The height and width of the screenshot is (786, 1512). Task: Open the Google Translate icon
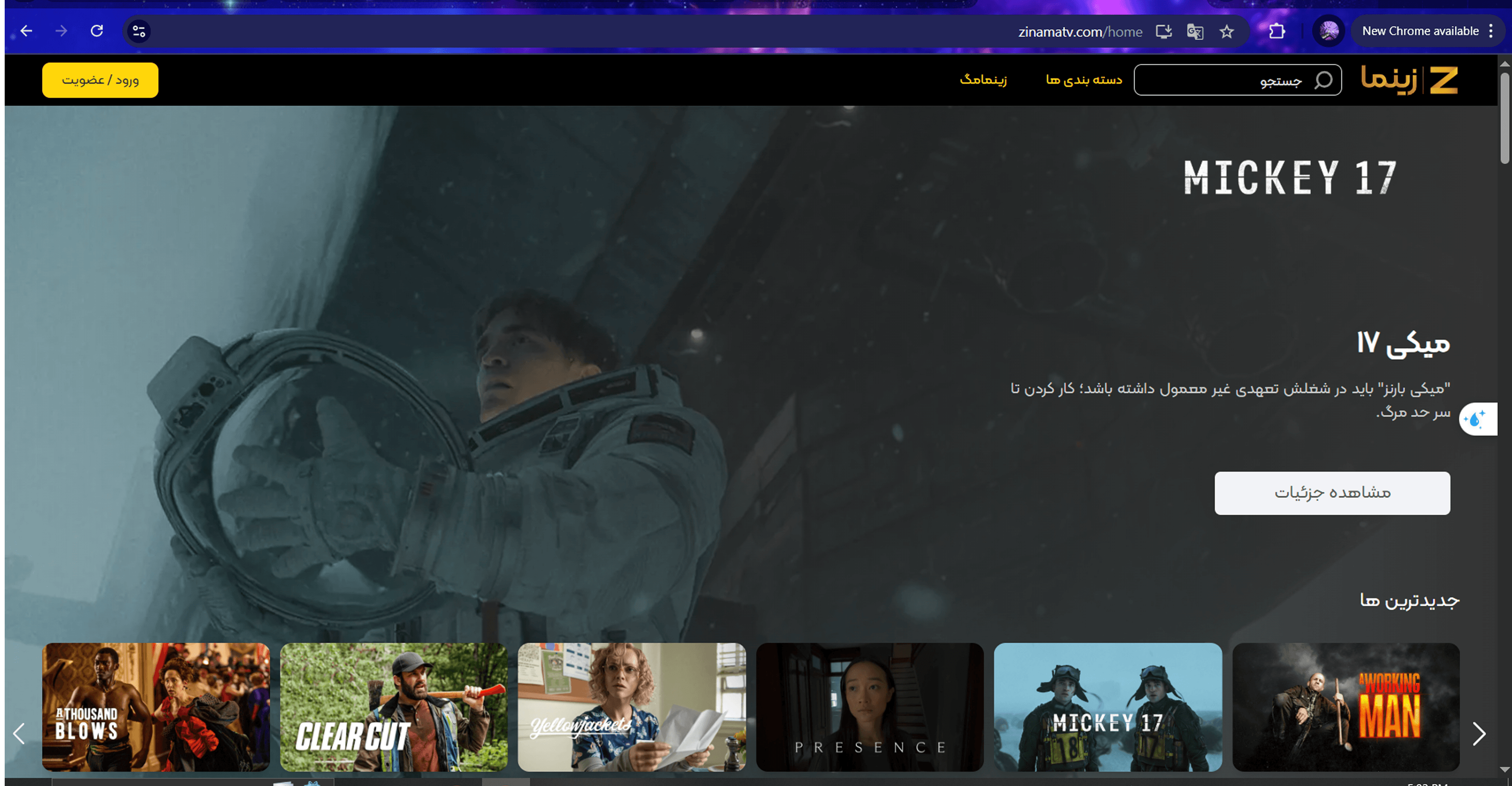click(x=1195, y=32)
